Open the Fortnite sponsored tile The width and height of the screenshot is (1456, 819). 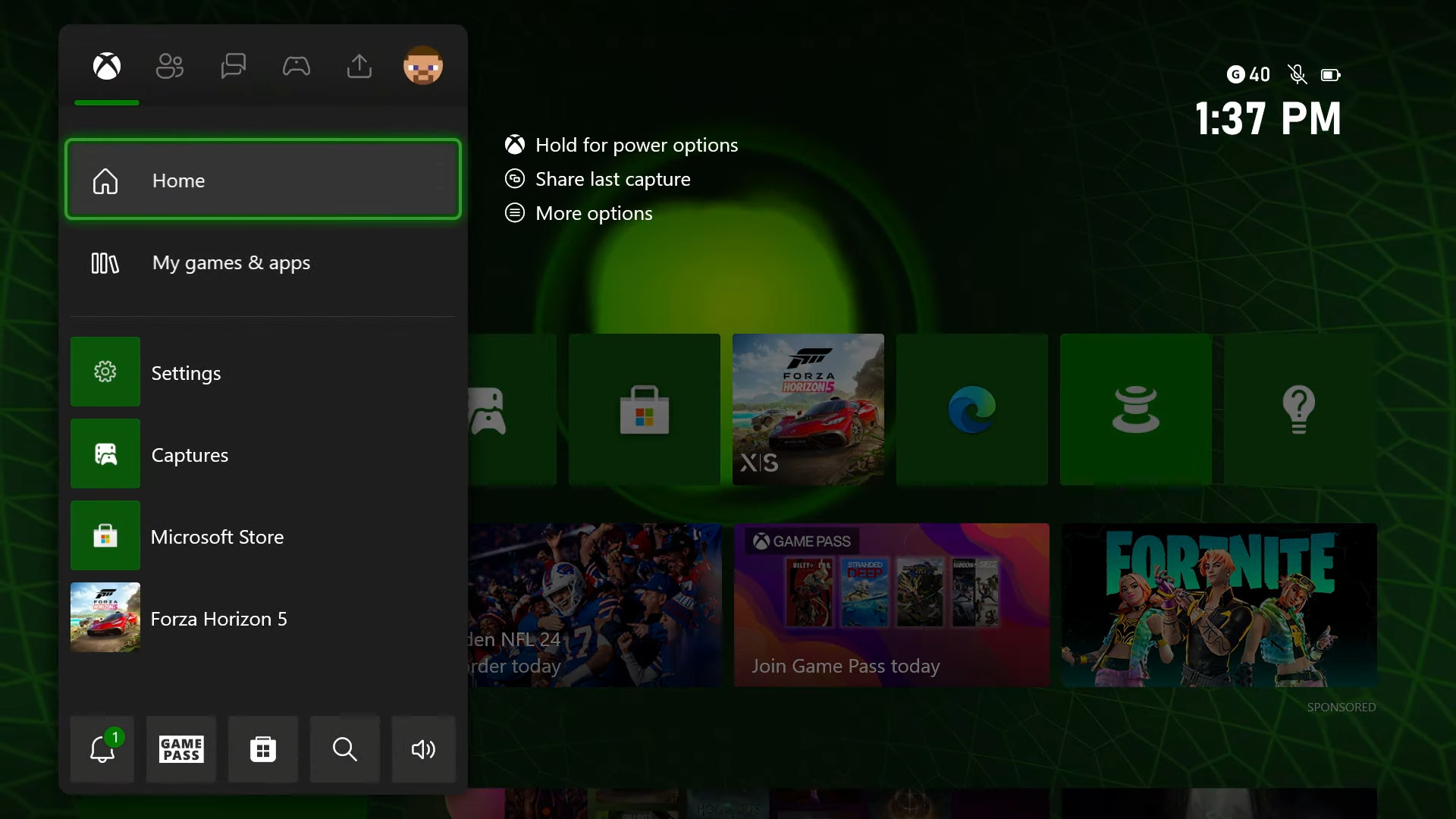1219,605
